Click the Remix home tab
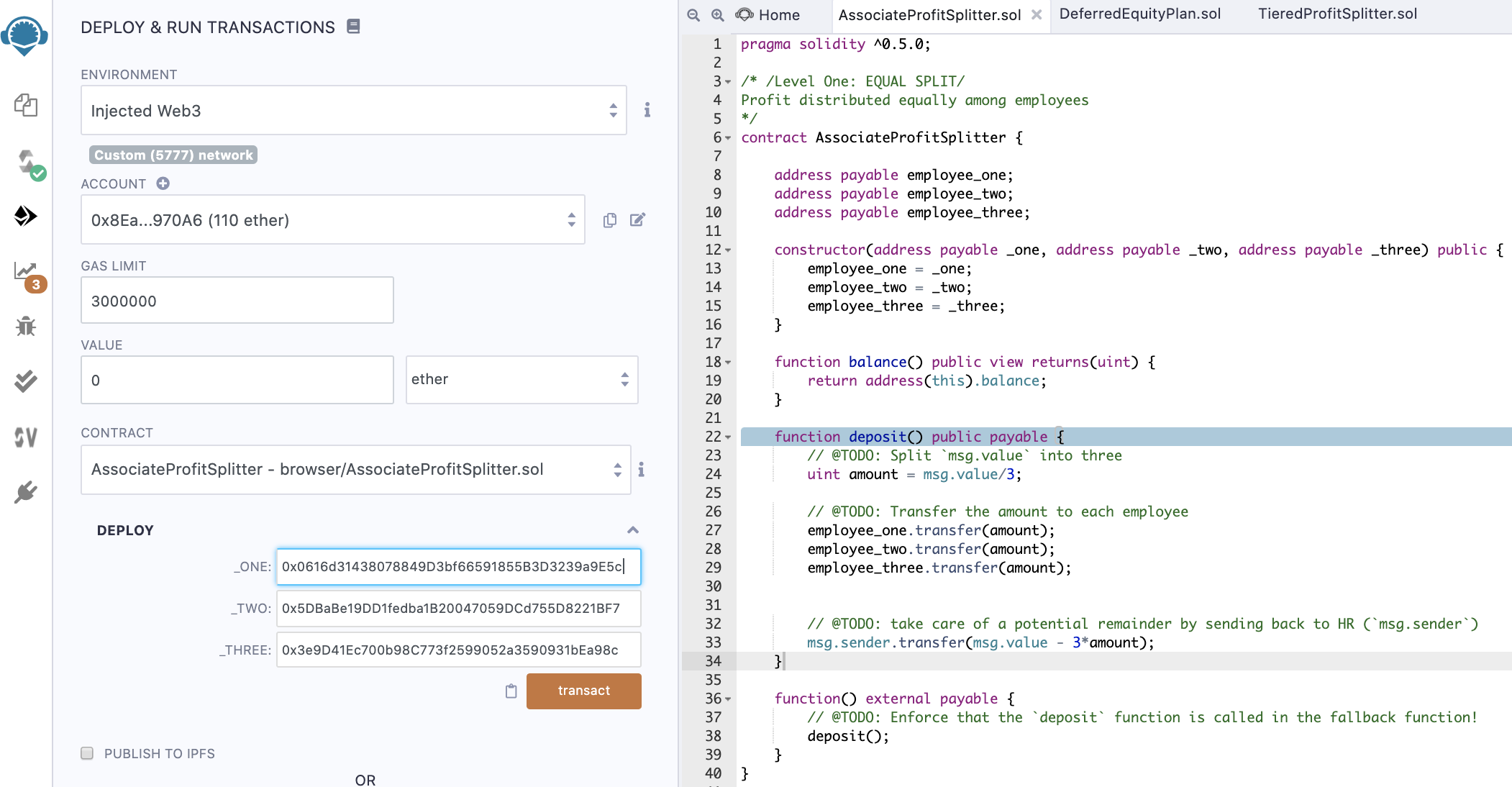This screenshot has width=1512, height=787. coord(776,14)
